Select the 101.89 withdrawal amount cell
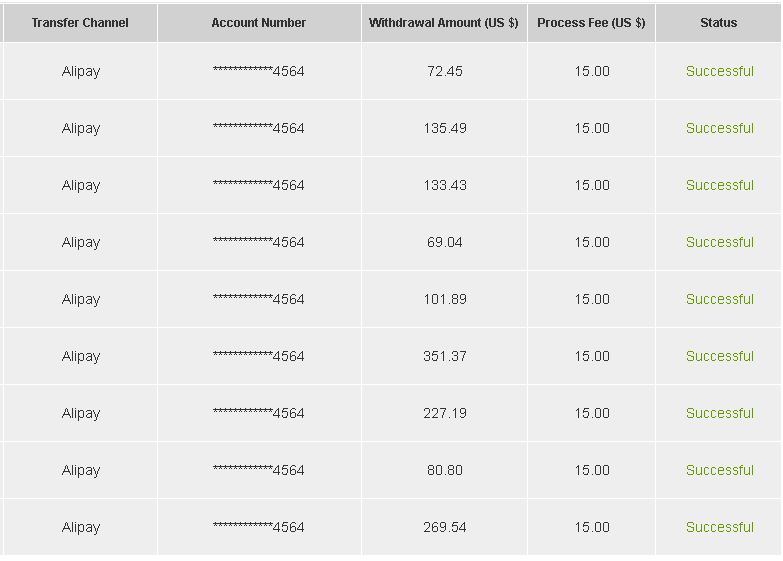783x561 pixels. [444, 299]
